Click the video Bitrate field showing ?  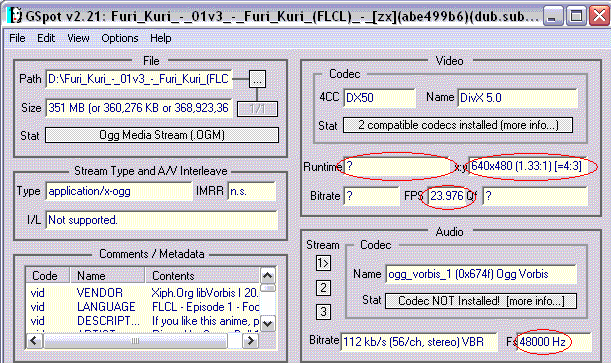371,196
